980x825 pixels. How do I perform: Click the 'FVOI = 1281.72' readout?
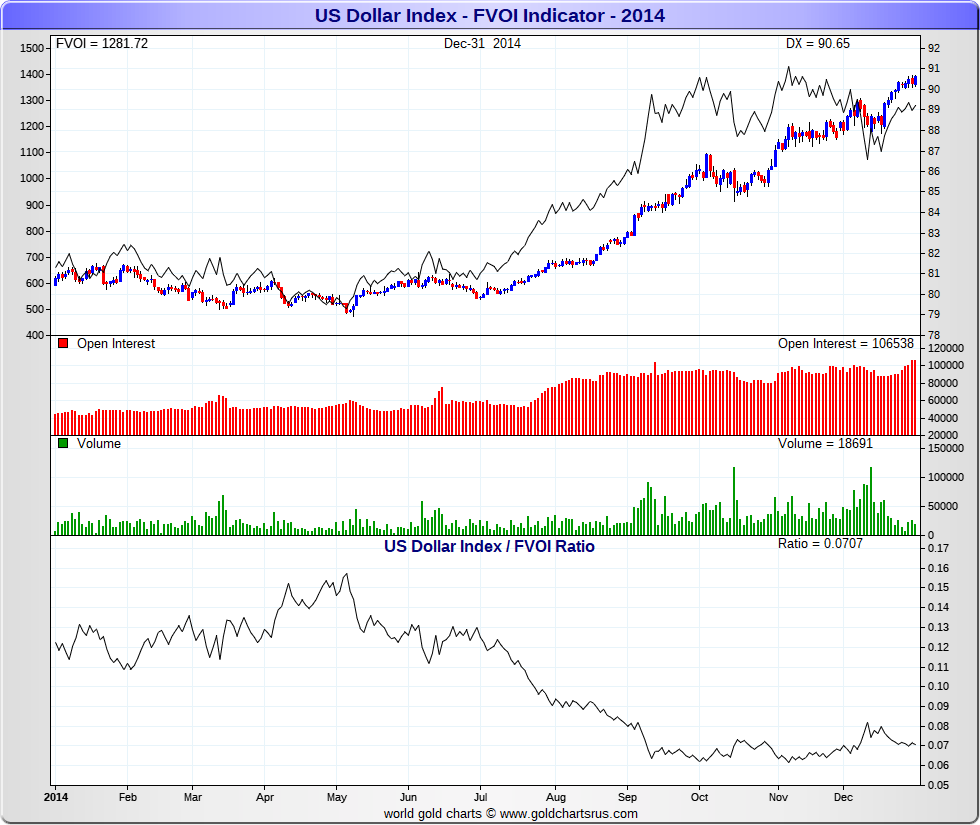coord(102,44)
